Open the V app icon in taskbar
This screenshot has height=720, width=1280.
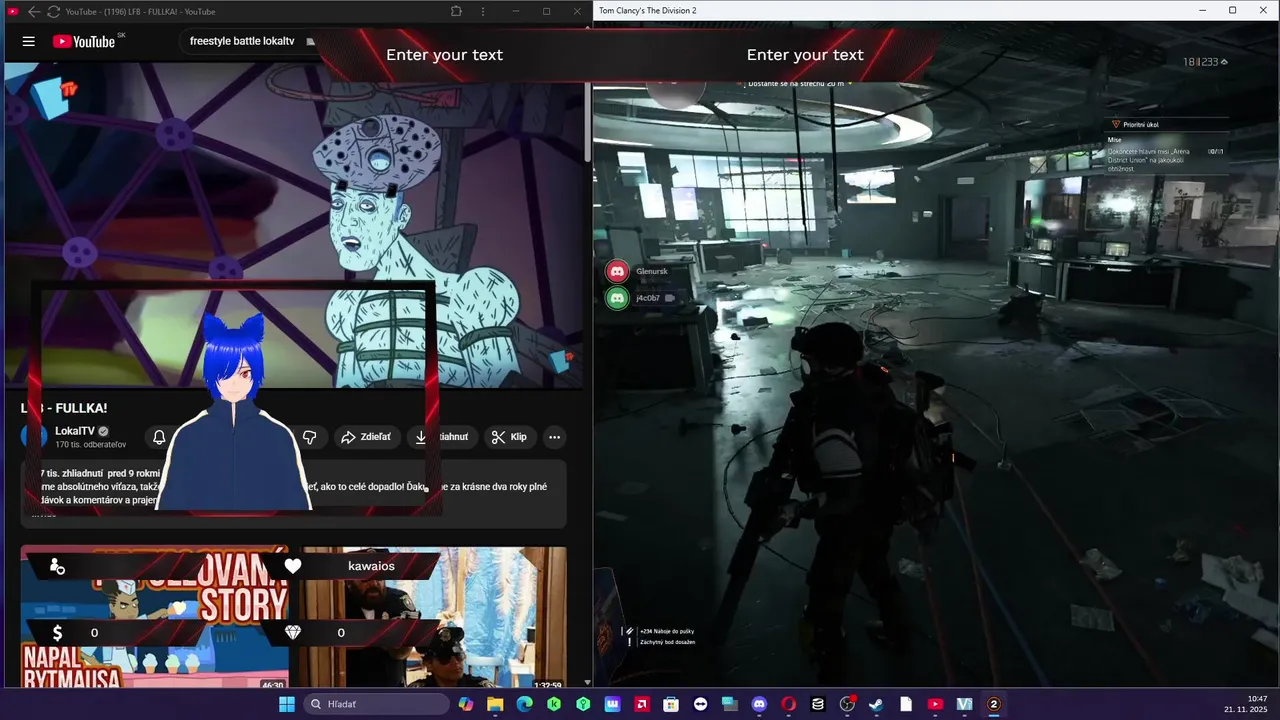click(964, 704)
